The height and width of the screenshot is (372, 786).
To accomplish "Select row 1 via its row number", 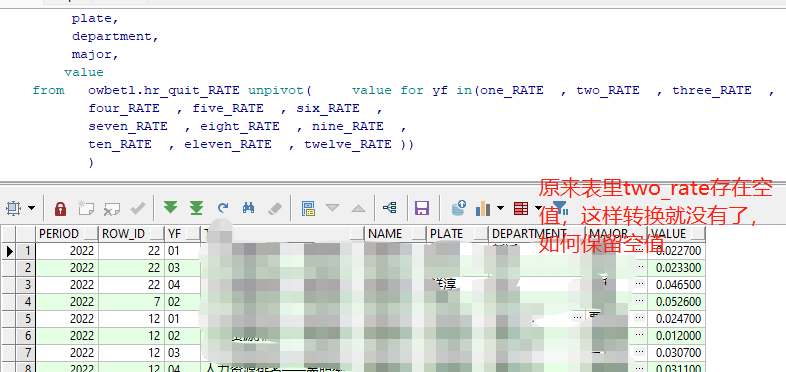I will click(x=27, y=250).
